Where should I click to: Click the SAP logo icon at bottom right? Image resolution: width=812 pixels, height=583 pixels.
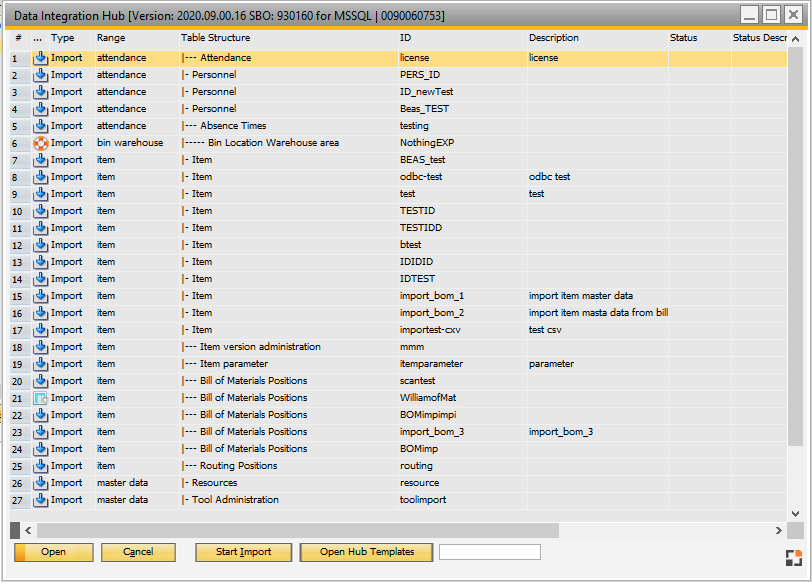(x=792, y=557)
